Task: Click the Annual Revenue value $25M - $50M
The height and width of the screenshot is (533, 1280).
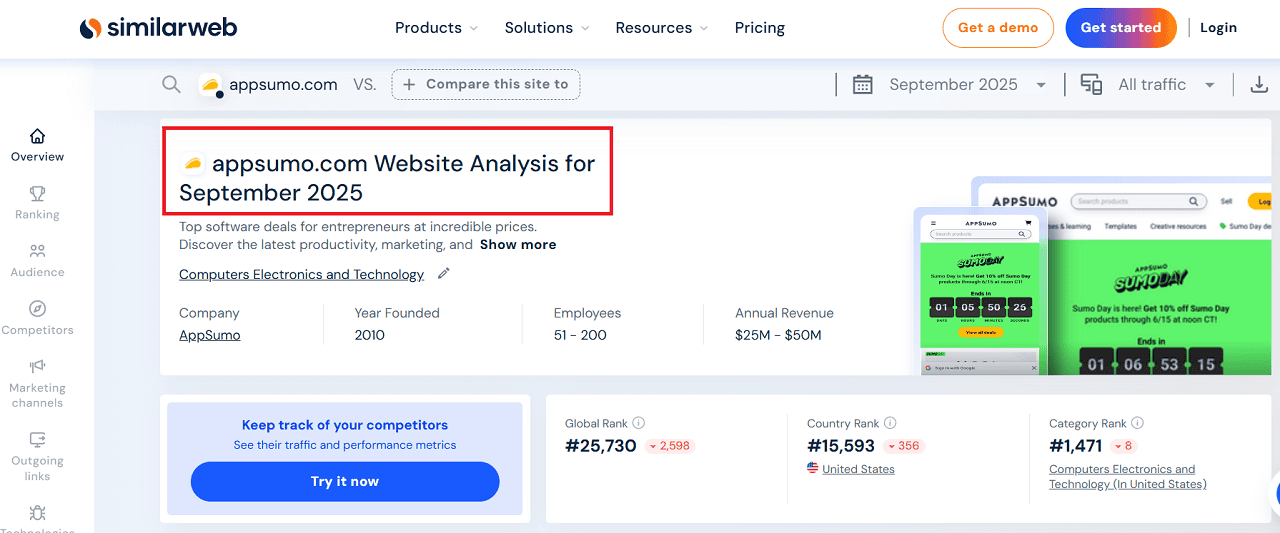Action: tap(778, 335)
